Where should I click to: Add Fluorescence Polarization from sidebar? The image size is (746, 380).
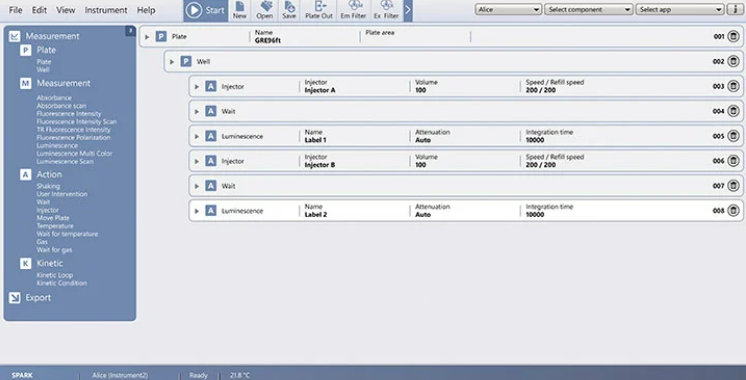point(73,137)
